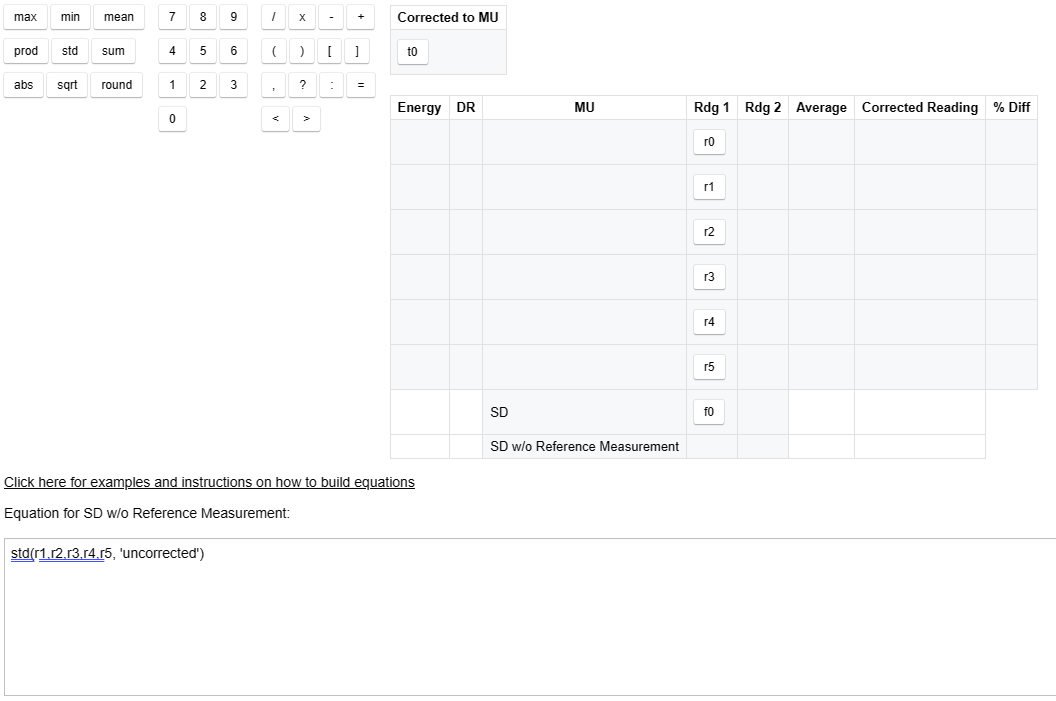Image resolution: width=1056 pixels, height=701 pixels.
Task: Click the multiplication operator key
Action: tap(301, 17)
